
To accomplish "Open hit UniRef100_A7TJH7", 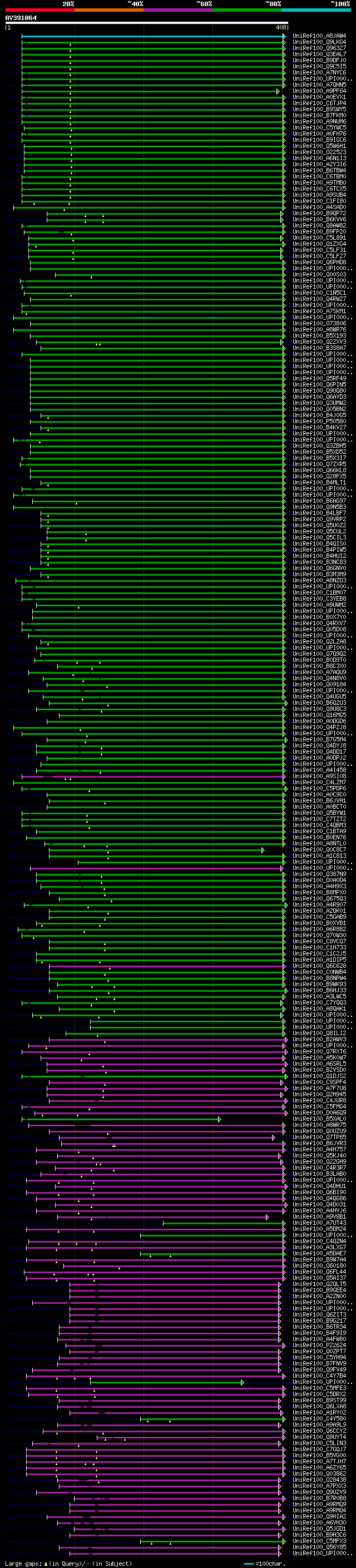I will click(319, 1461).
